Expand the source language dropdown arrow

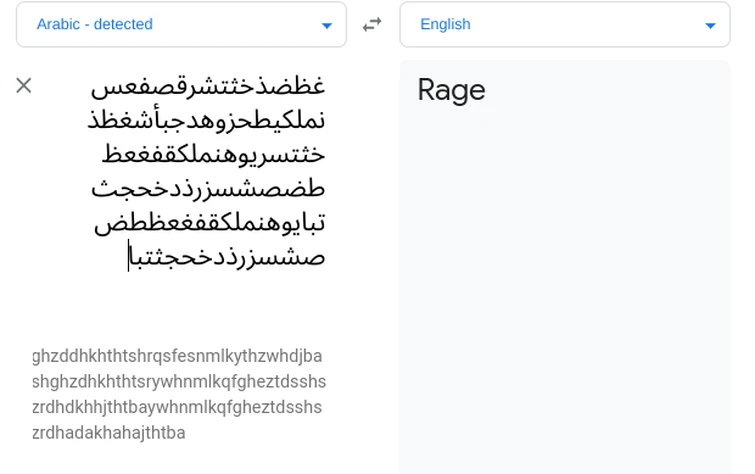326,26
